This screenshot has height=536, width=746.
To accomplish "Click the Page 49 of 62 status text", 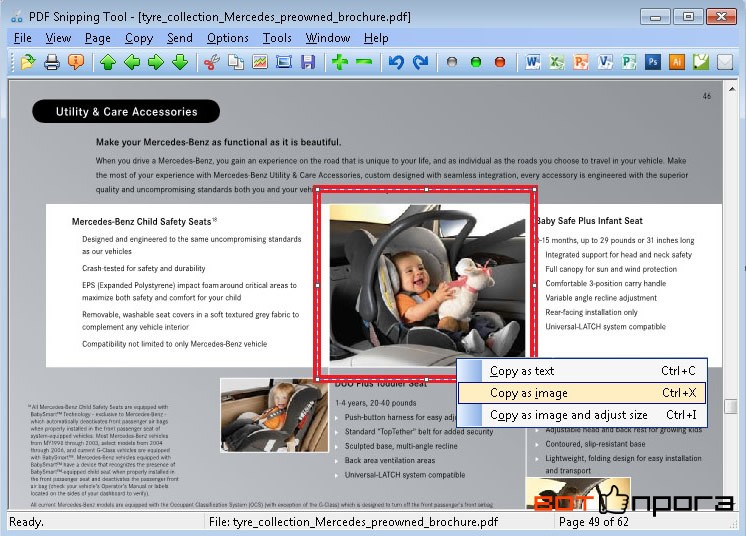I will tap(594, 522).
